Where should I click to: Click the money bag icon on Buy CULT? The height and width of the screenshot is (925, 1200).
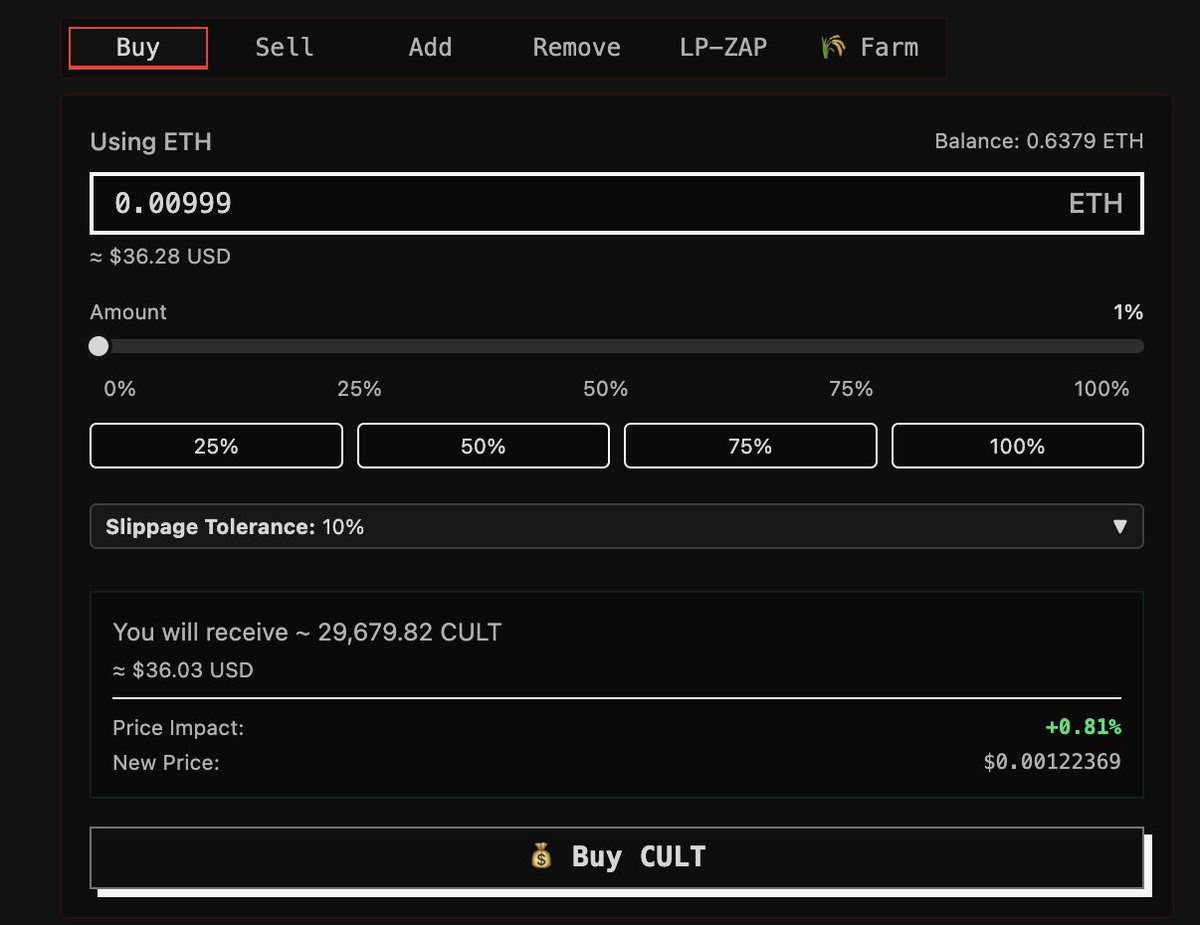tap(541, 856)
